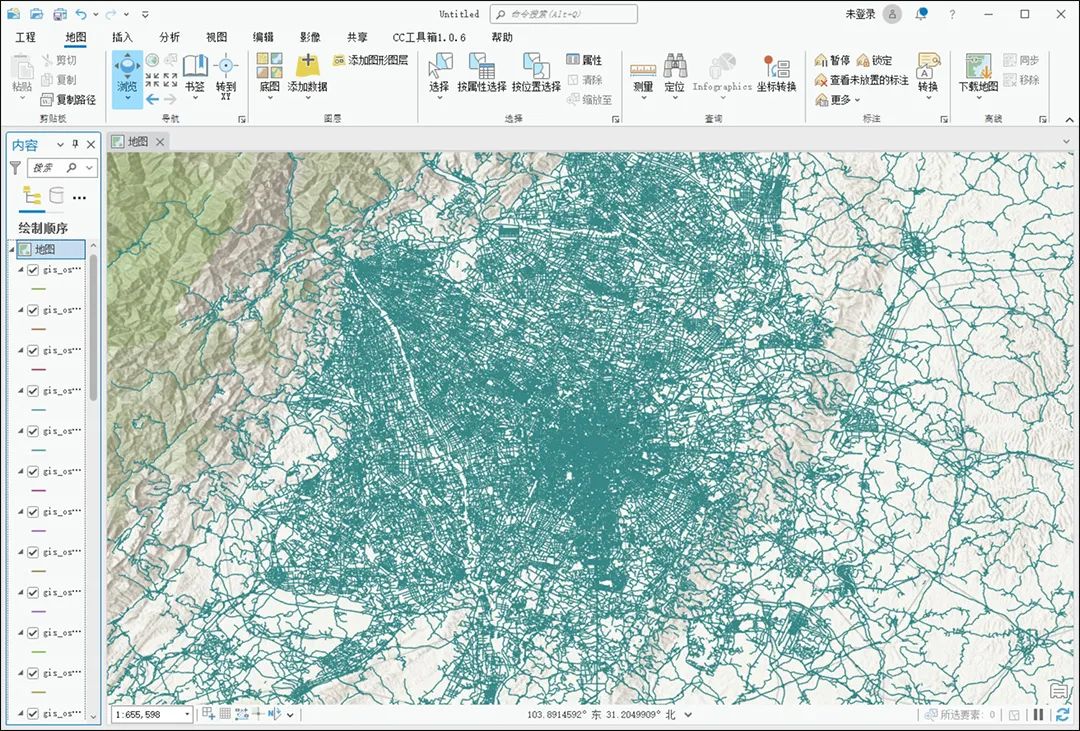Image resolution: width=1080 pixels, height=731 pixels.
Task: Click in the 命令搜索 search field
Action: click(563, 14)
